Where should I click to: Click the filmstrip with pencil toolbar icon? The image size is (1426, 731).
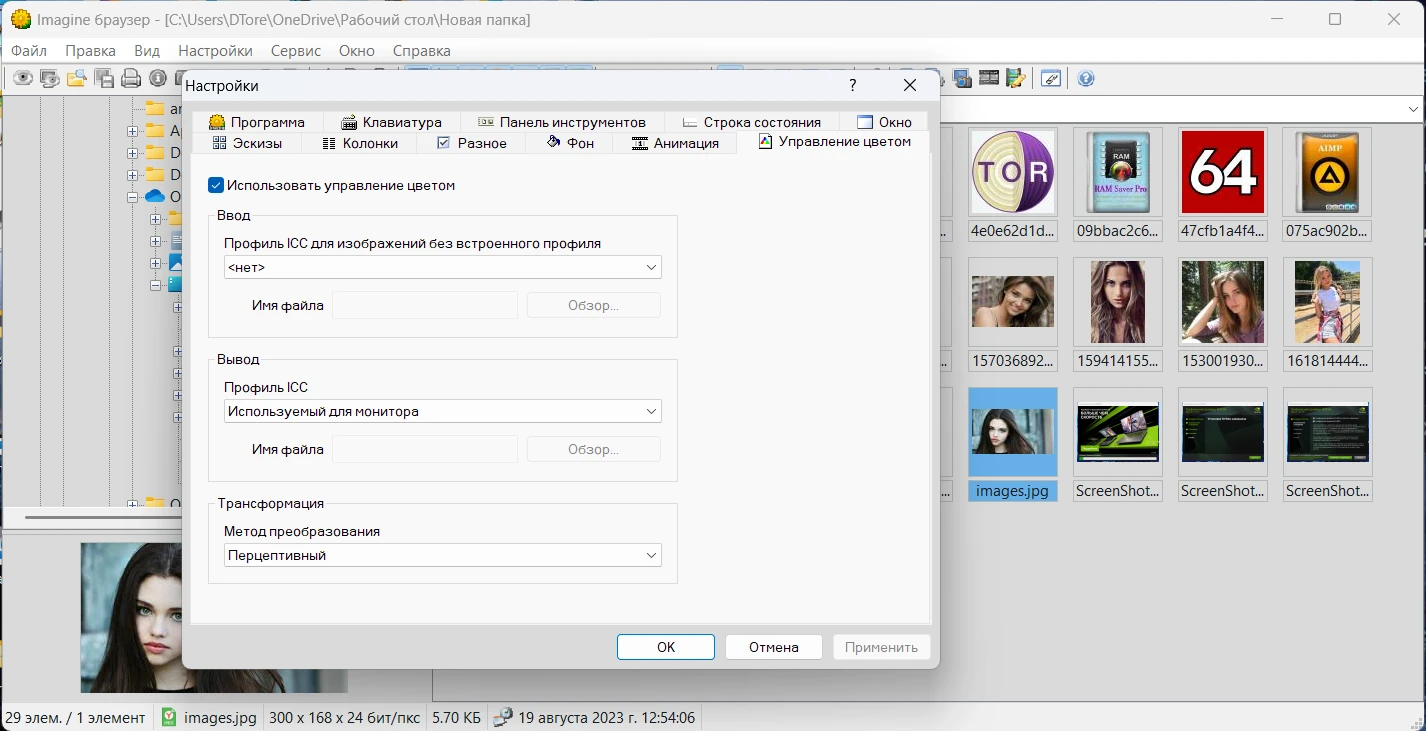1016,79
